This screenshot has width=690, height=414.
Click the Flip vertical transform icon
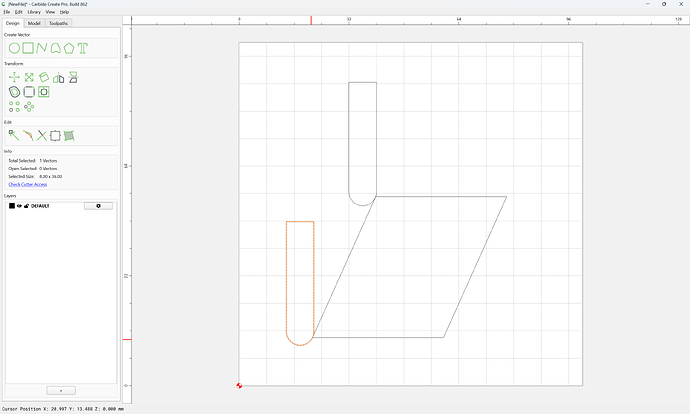[x=73, y=77]
